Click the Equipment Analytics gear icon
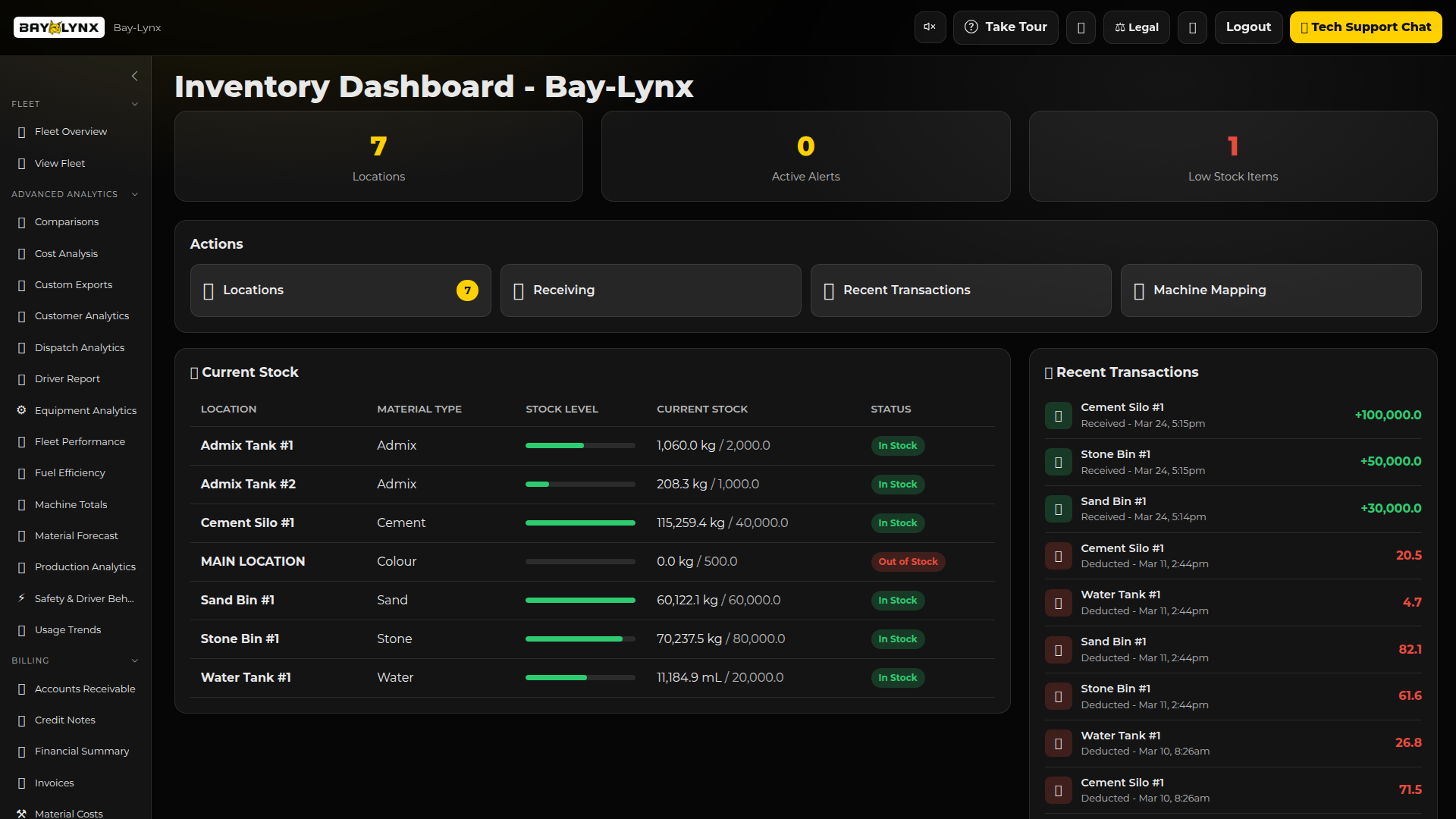This screenshot has width=1456, height=819. point(21,410)
